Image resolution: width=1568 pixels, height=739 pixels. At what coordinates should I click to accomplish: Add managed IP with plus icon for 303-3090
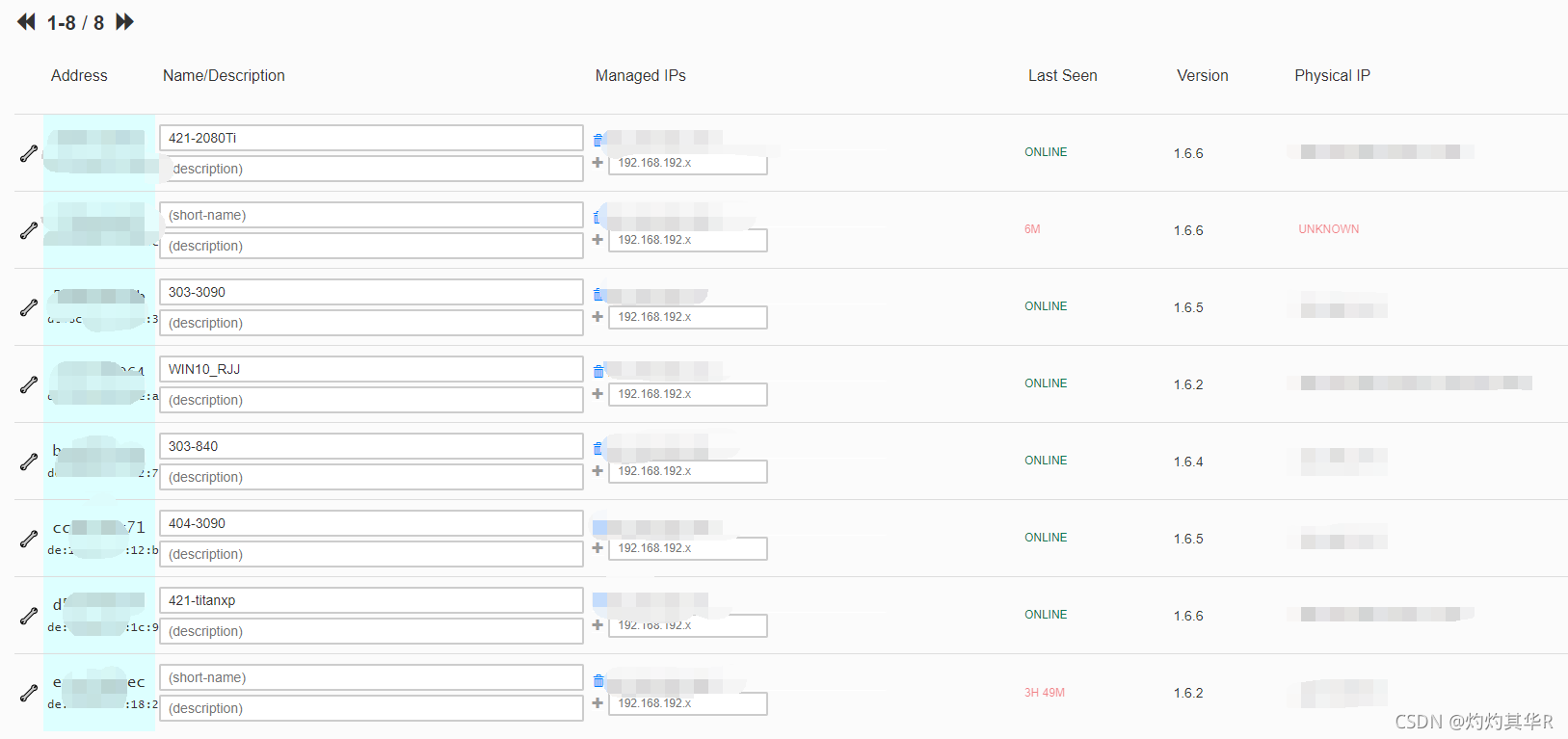598,317
